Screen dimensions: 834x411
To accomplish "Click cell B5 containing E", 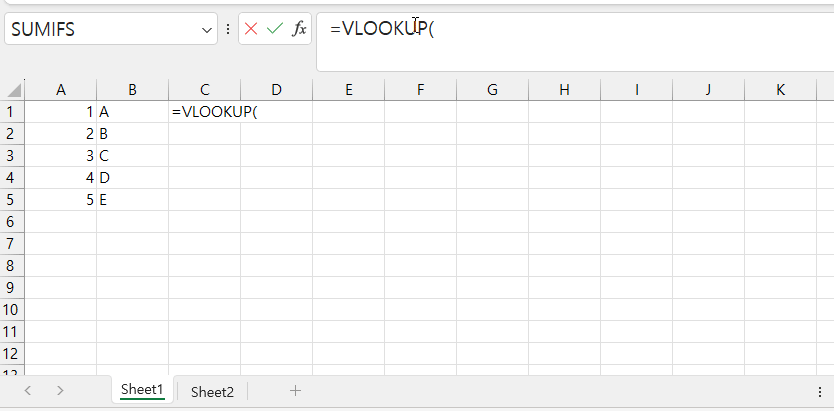I will 132,200.
